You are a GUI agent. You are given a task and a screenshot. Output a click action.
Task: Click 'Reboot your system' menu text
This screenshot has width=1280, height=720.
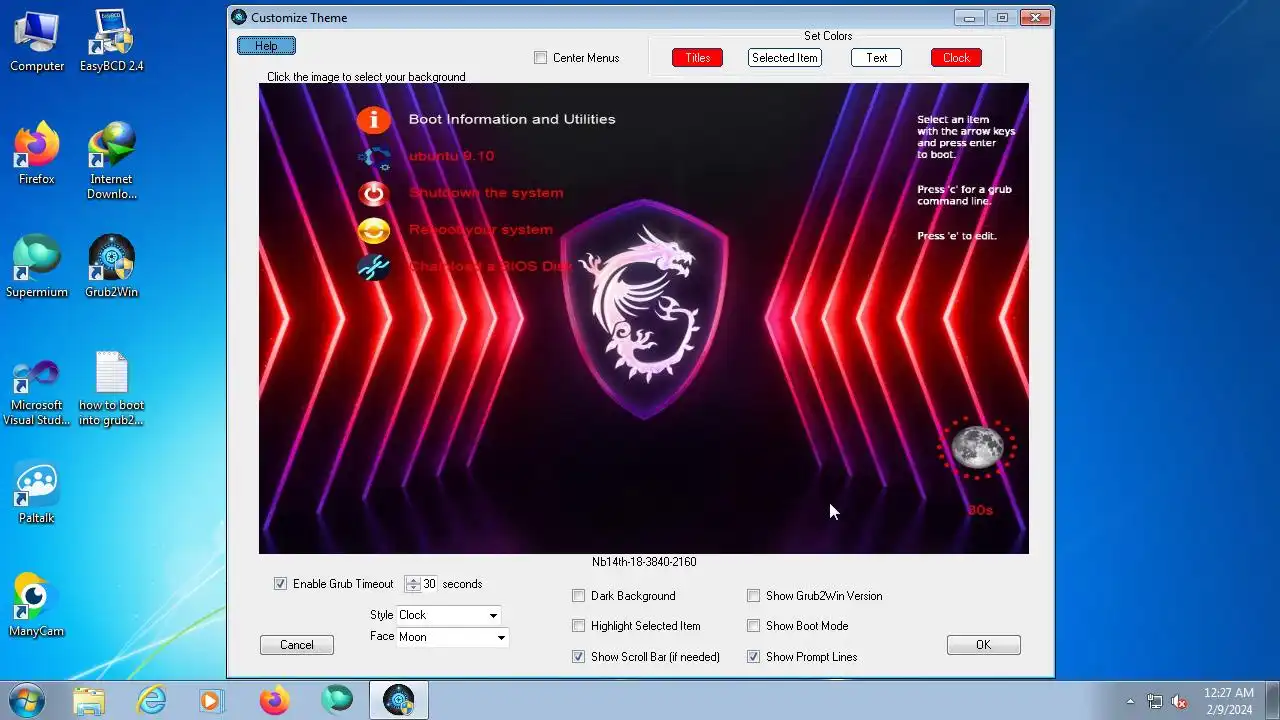click(x=481, y=230)
